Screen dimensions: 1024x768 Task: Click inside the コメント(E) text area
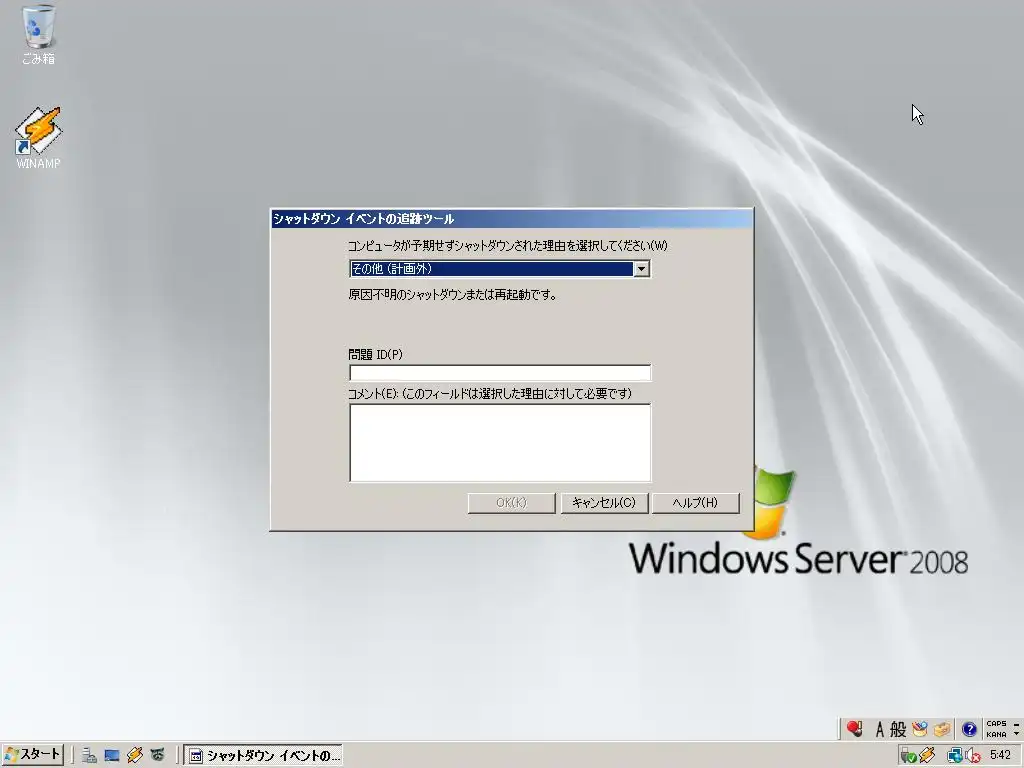point(500,443)
